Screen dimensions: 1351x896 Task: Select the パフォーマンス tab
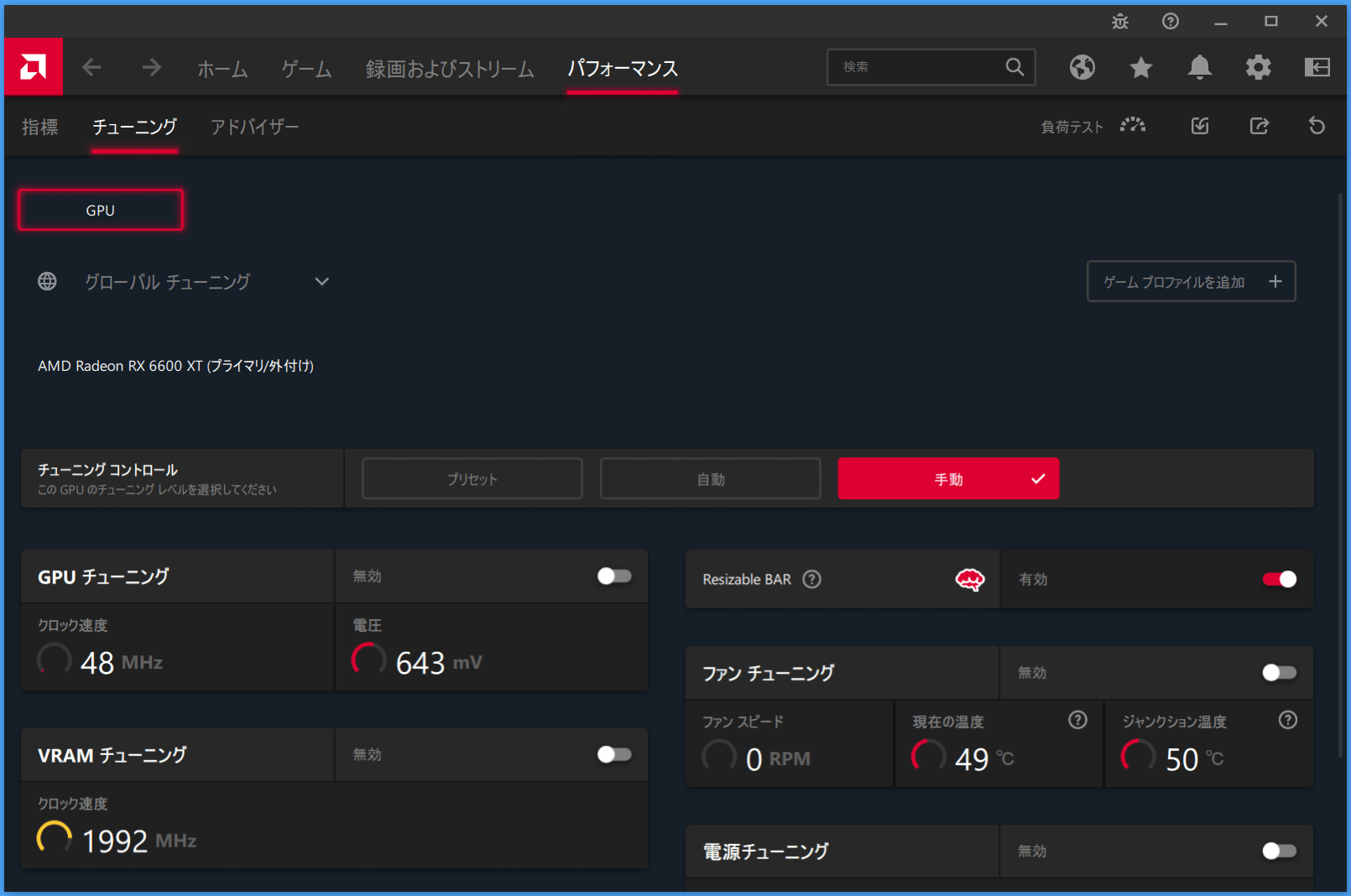click(x=623, y=69)
